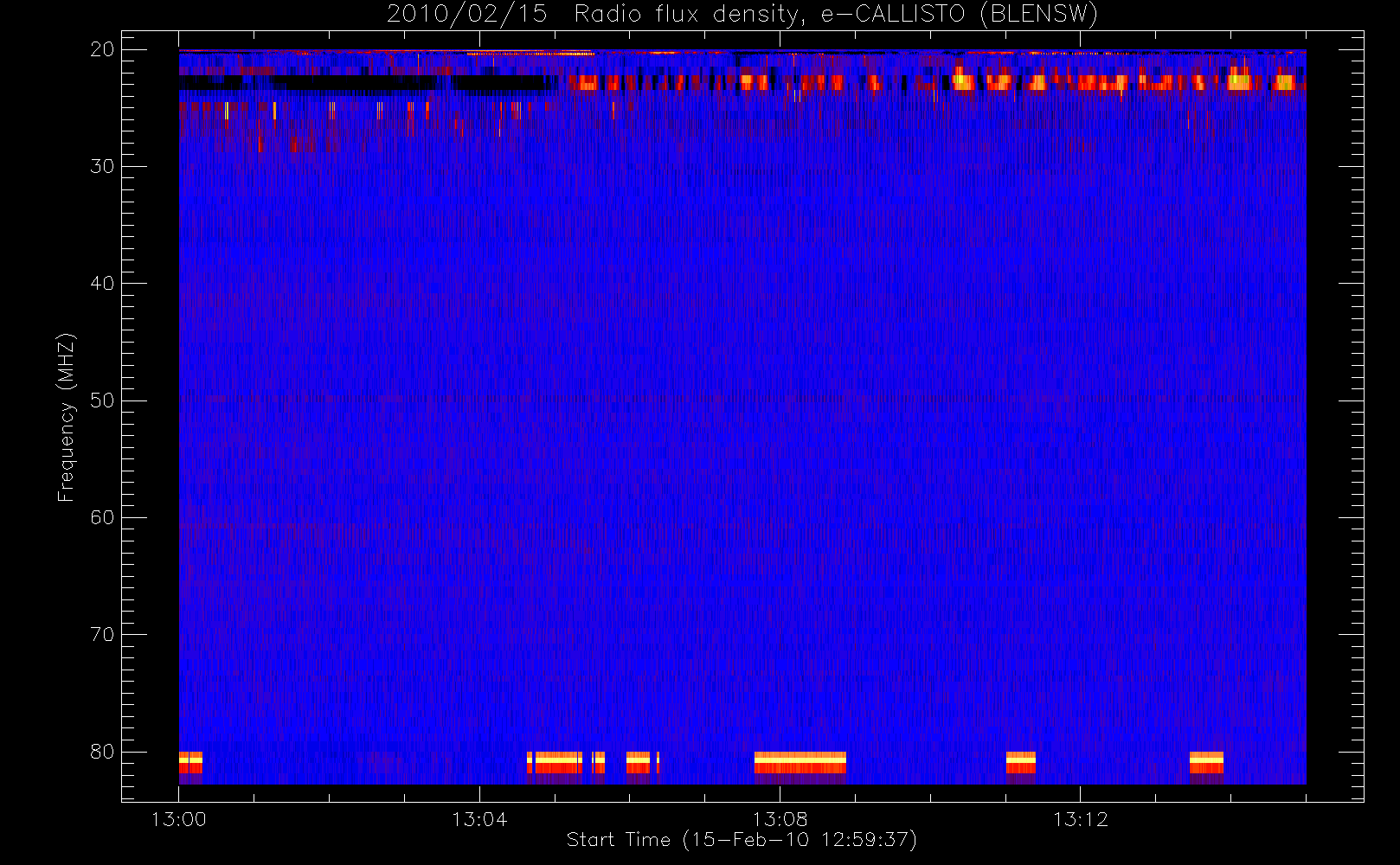Click the 80 frequency tick label
Image resolution: width=1400 pixels, height=865 pixels.
pyautogui.click(x=102, y=752)
